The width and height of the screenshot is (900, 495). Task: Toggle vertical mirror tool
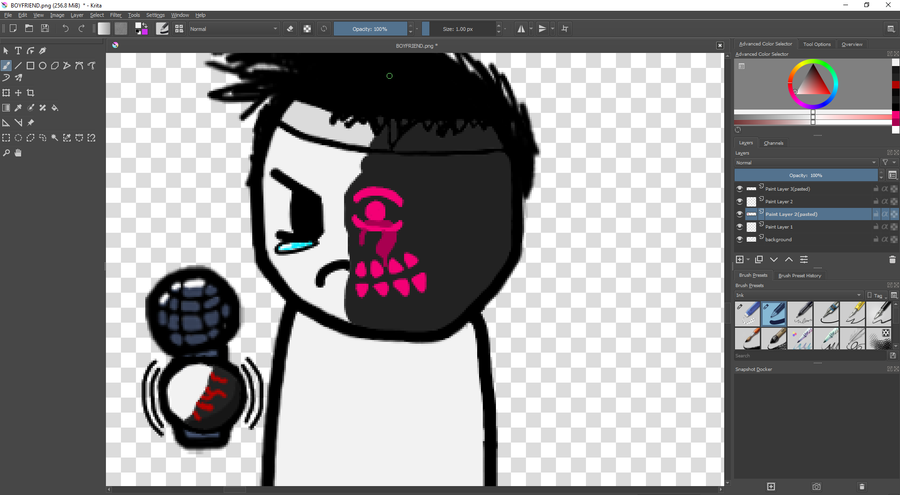tap(542, 28)
